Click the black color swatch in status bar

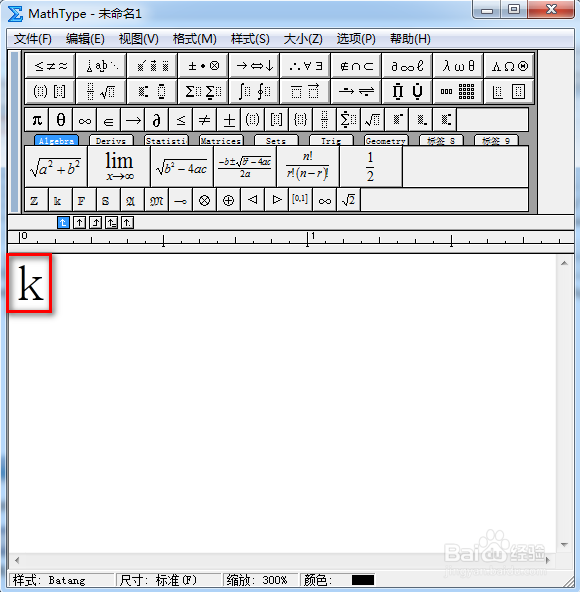363,580
